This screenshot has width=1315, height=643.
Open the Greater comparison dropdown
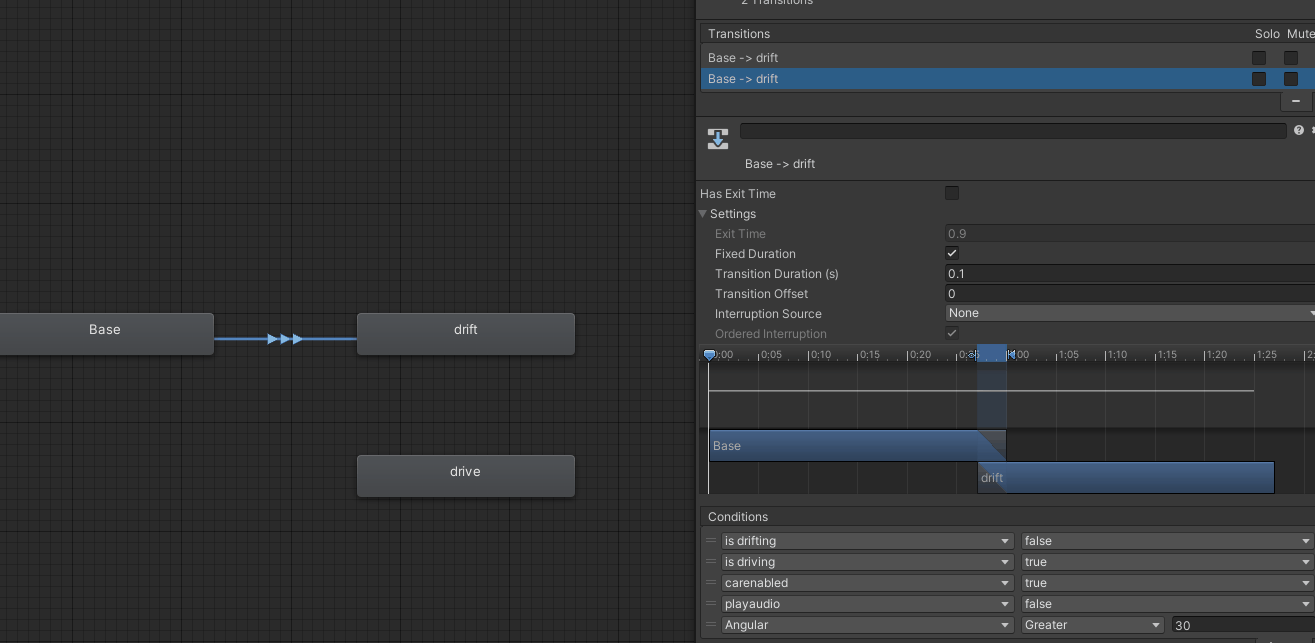1090,625
